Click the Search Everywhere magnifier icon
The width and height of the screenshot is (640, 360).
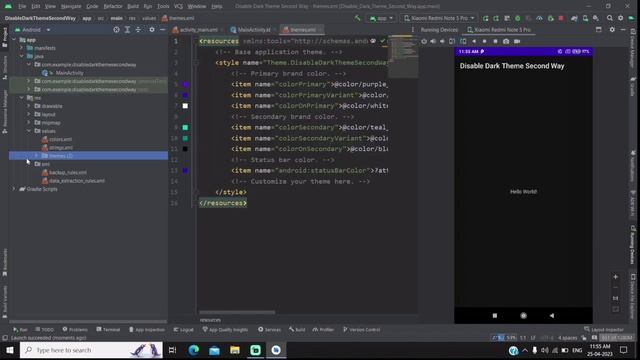click(610, 18)
